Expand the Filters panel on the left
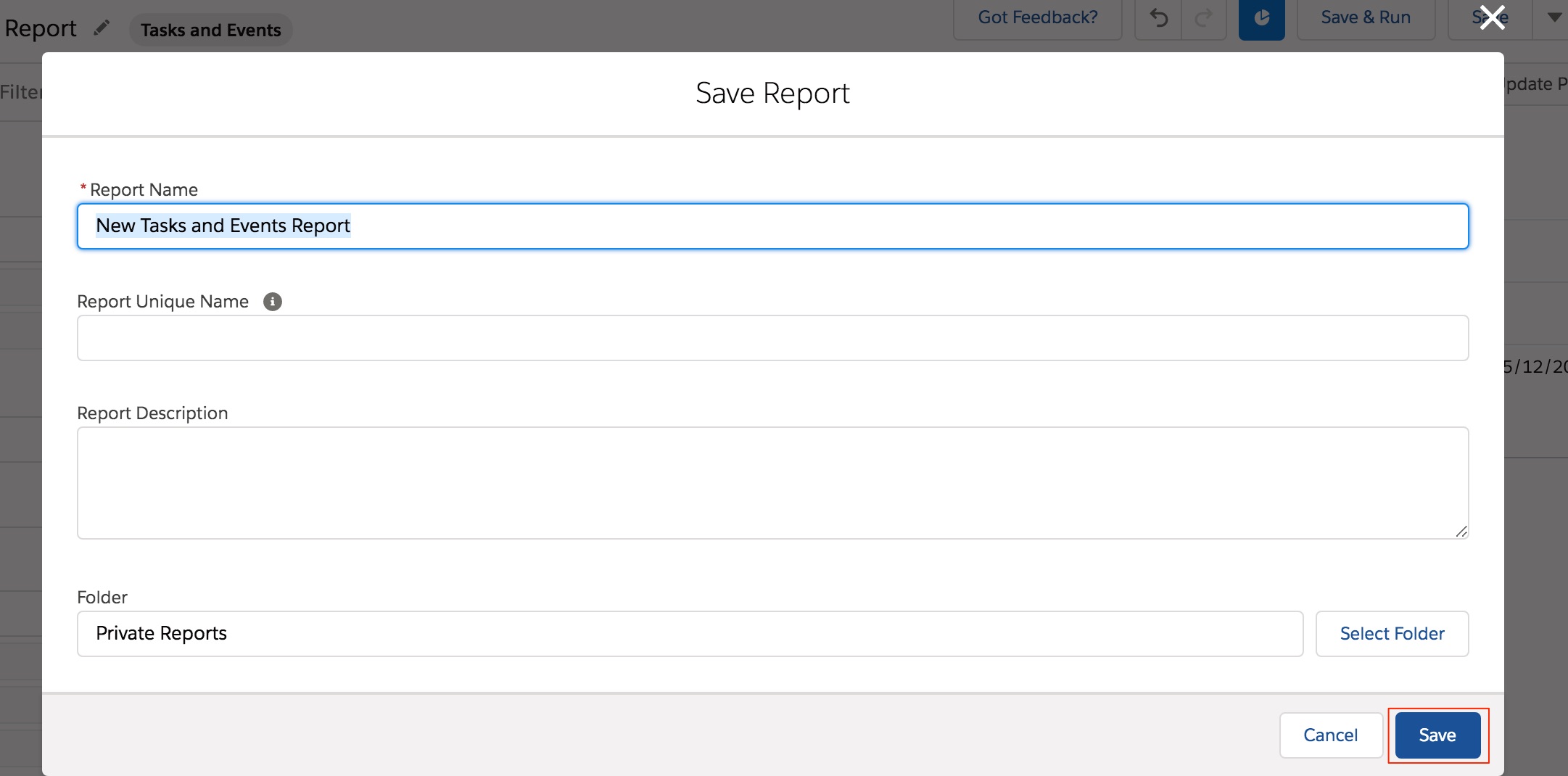1568x776 pixels. click(x=21, y=92)
